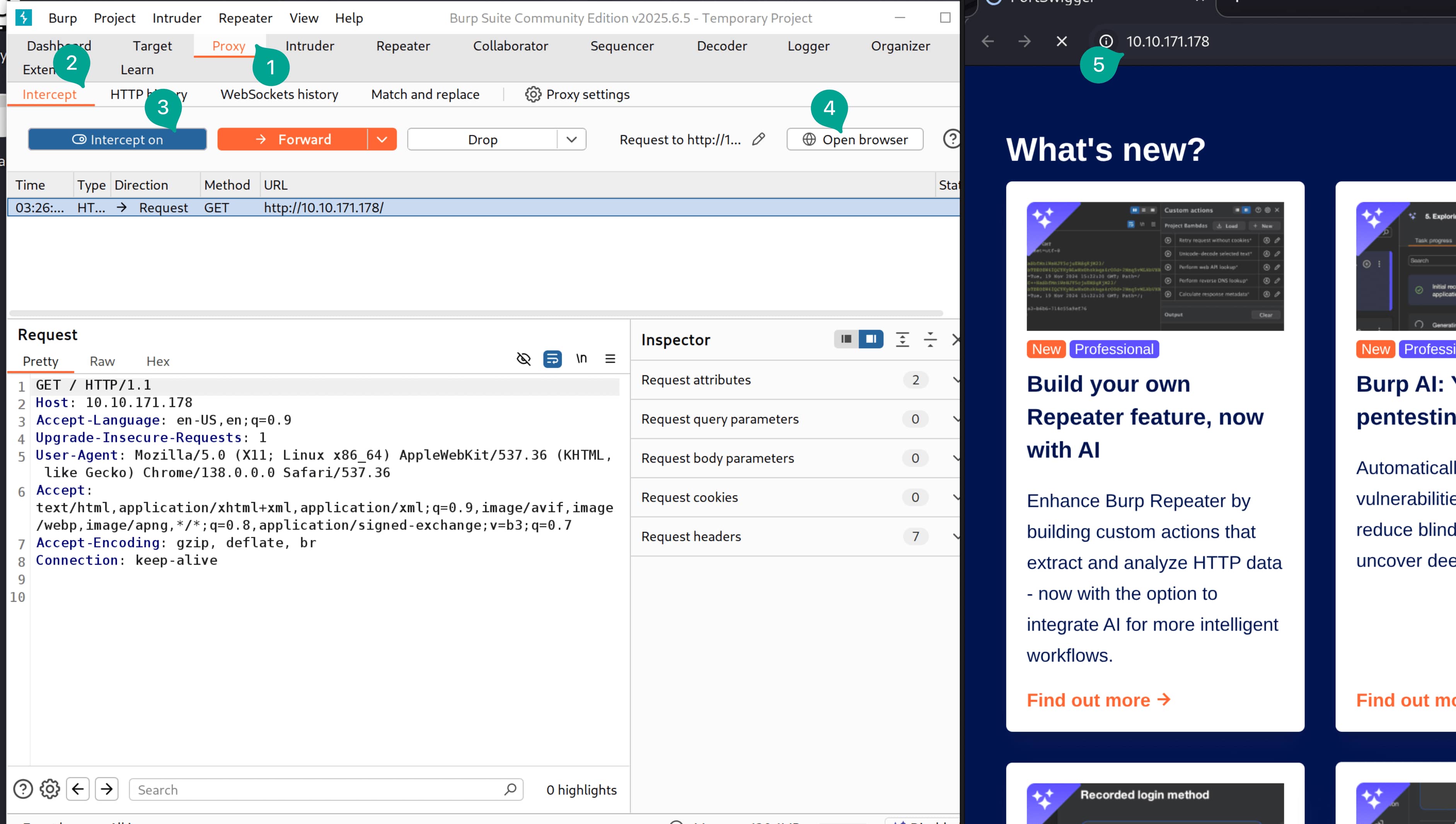Open the request editor hamburger menu
Viewport: 1456px width, 824px height.
click(x=610, y=359)
